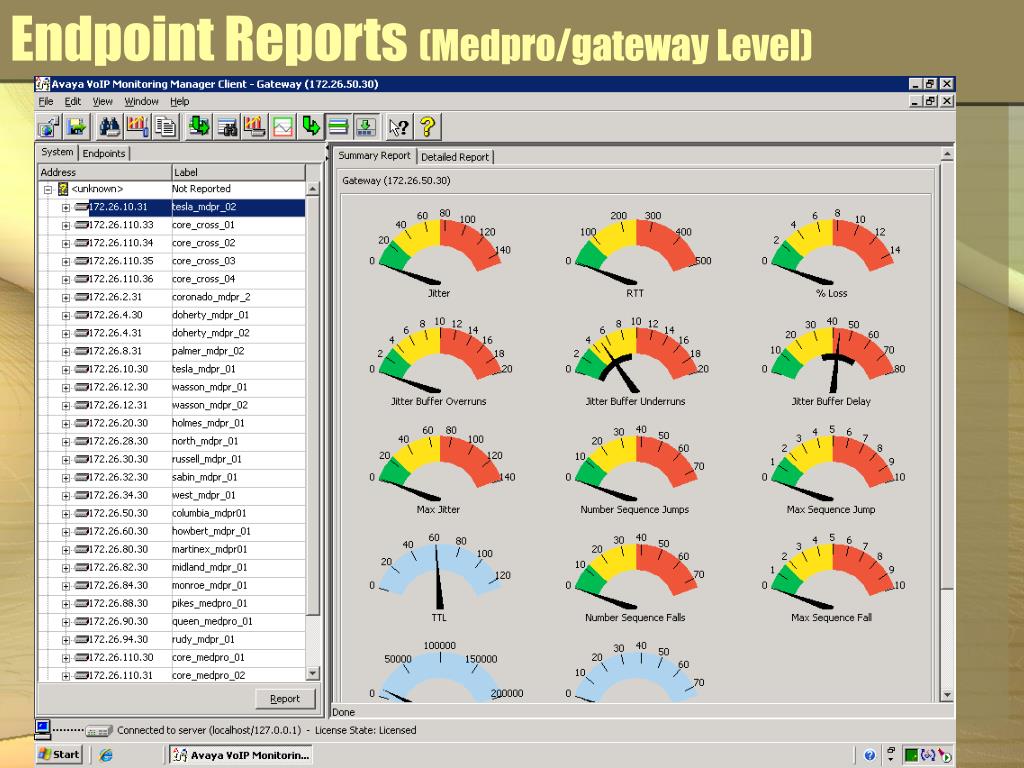Click the endpoint list scroll up arrow

(313, 189)
